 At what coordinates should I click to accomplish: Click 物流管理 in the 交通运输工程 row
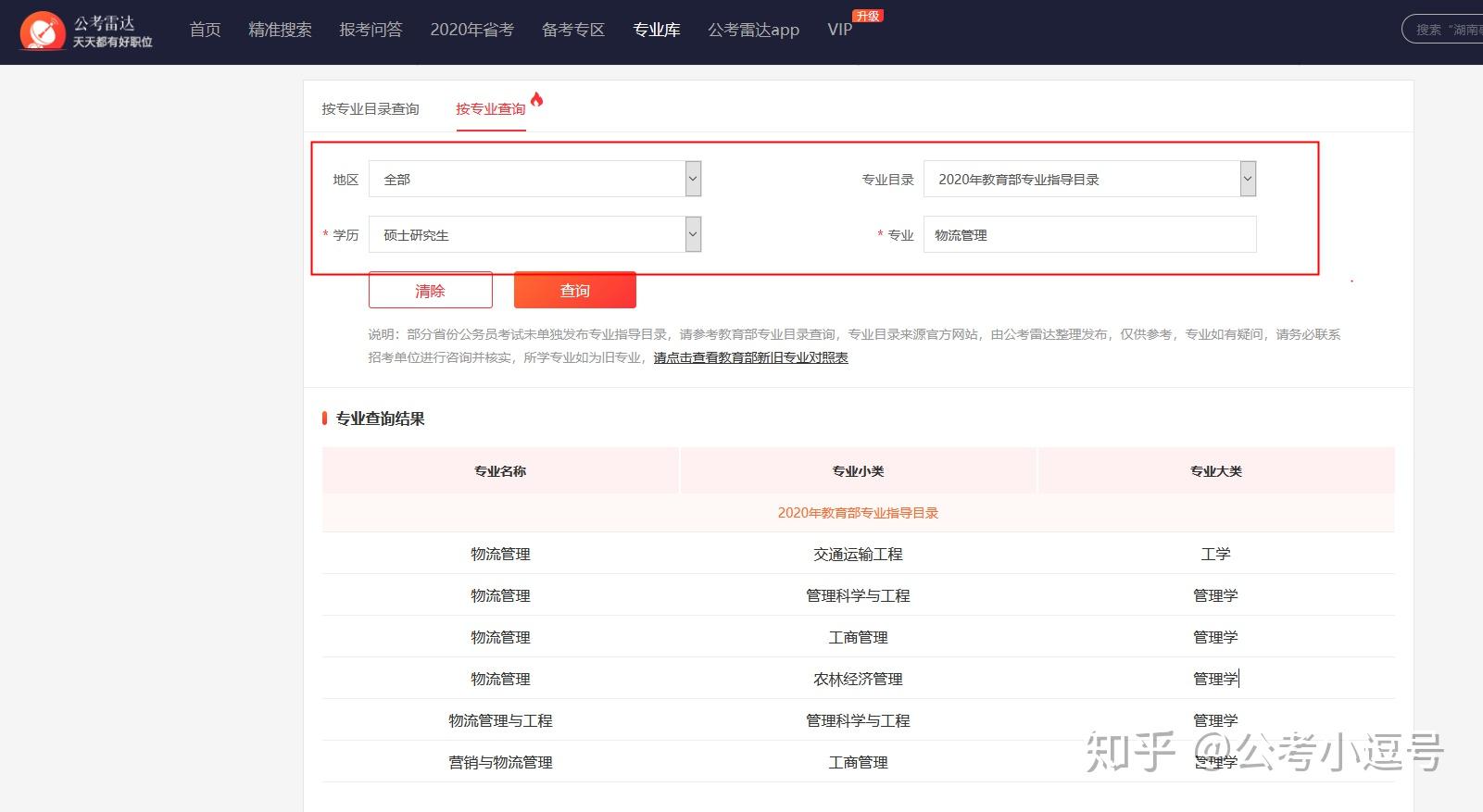tap(500, 554)
